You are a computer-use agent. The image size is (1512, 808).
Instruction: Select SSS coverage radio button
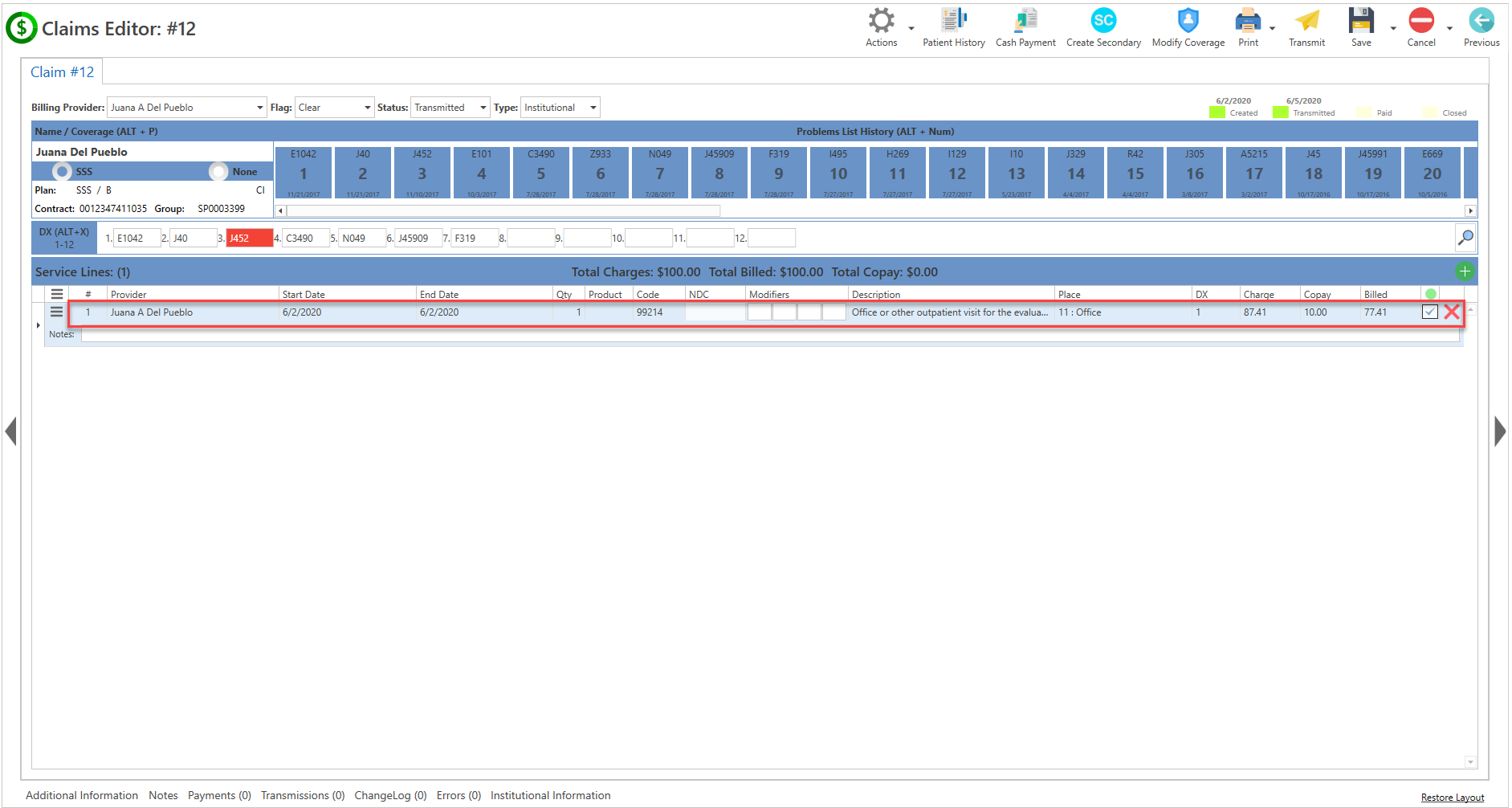(62, 171)
